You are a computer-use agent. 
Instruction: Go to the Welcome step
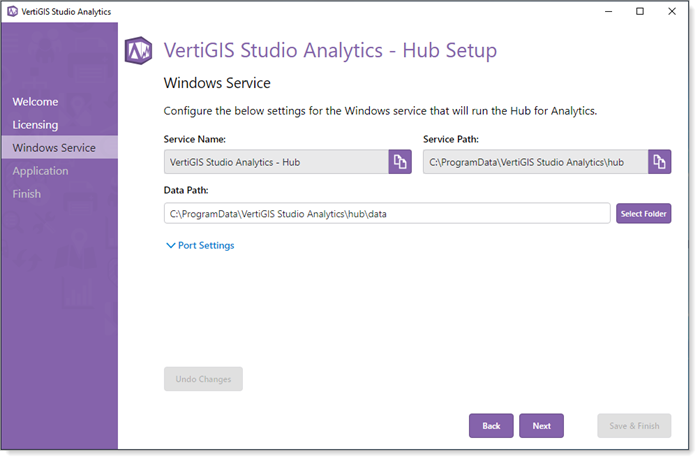pos(35,102)
